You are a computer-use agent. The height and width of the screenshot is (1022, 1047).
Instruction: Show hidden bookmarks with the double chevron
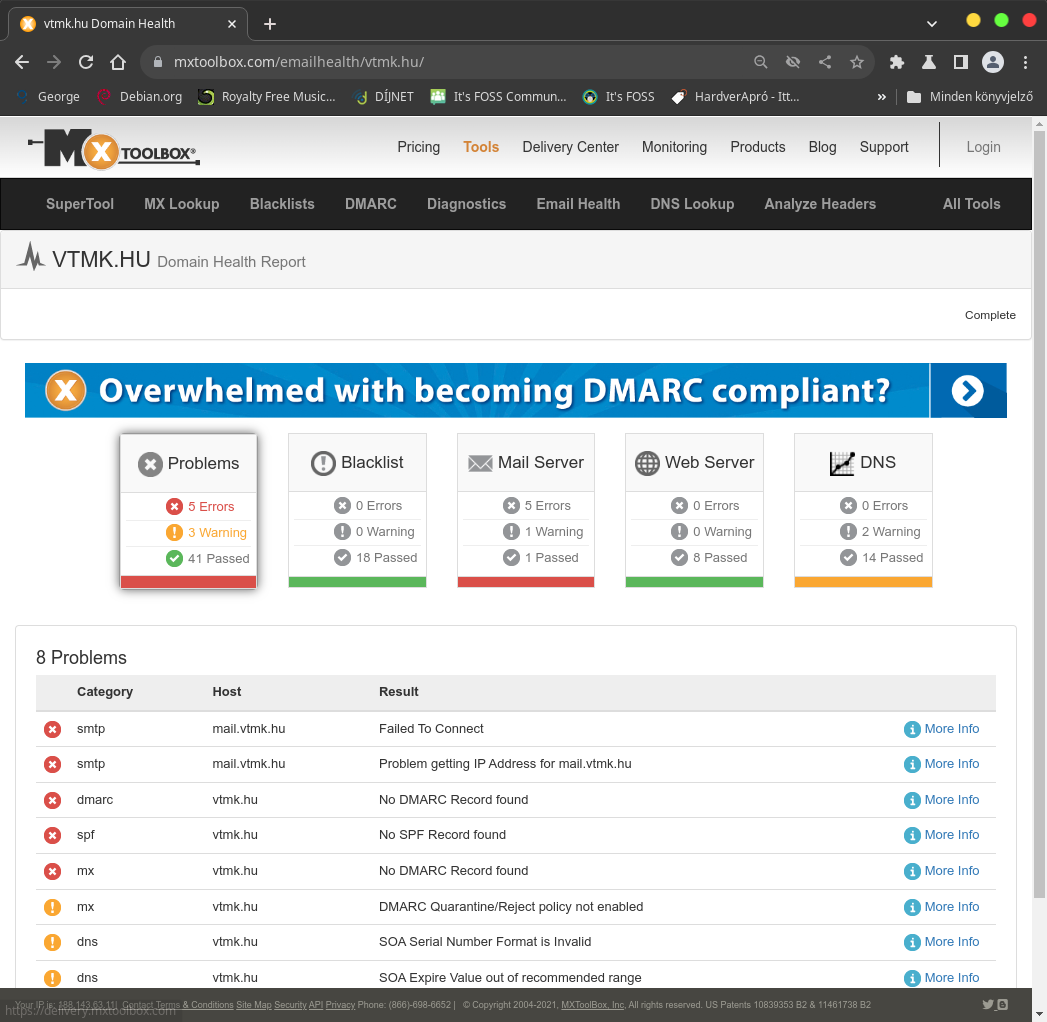tap(881, 97)
